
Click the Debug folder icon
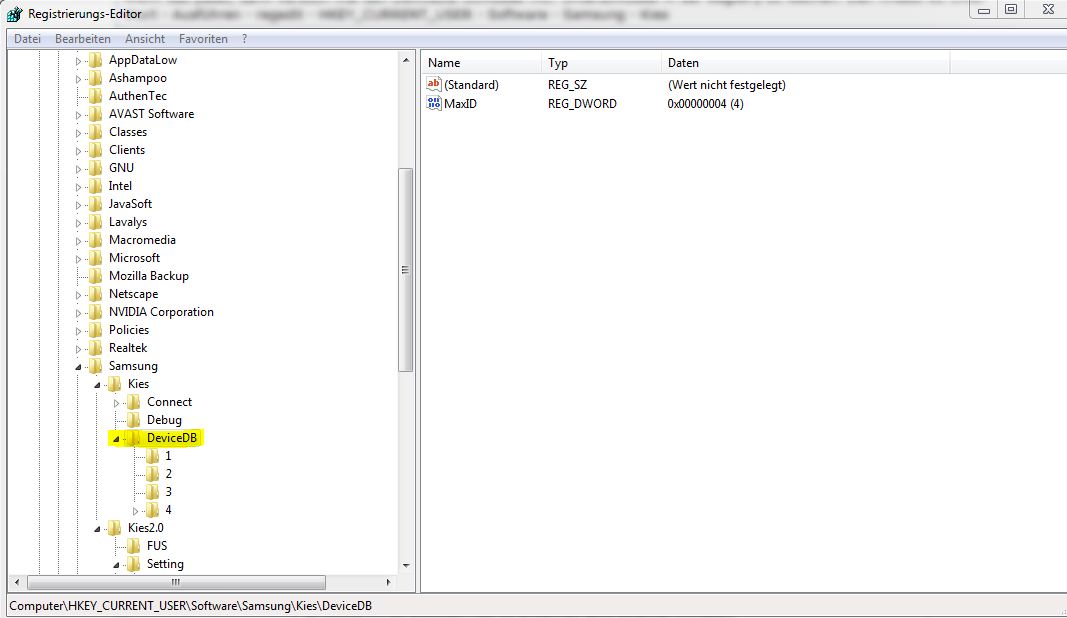[x=134, y=420]
